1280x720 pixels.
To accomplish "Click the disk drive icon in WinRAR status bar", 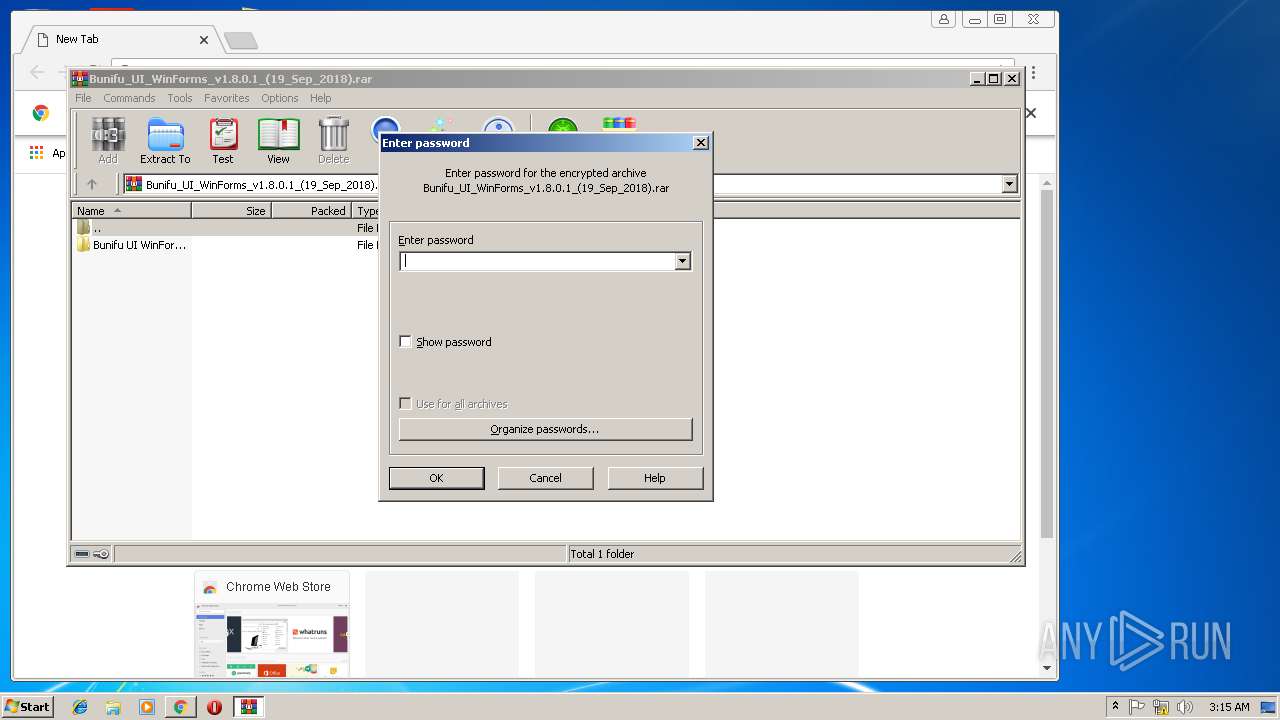I will 83,554.
